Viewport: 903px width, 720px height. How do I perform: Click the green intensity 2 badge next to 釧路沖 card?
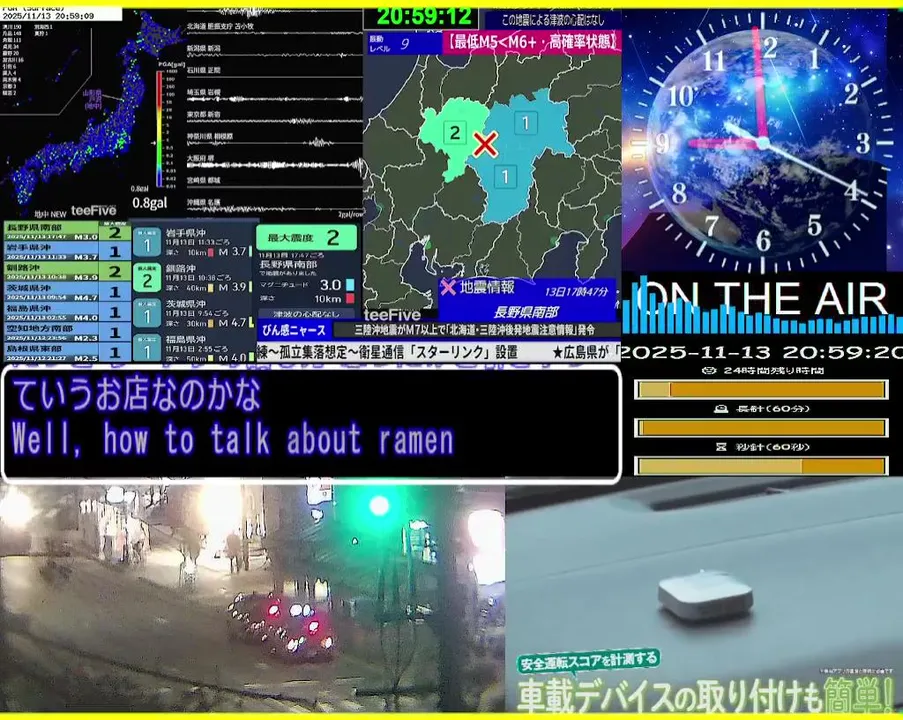(x=147, y=278)
